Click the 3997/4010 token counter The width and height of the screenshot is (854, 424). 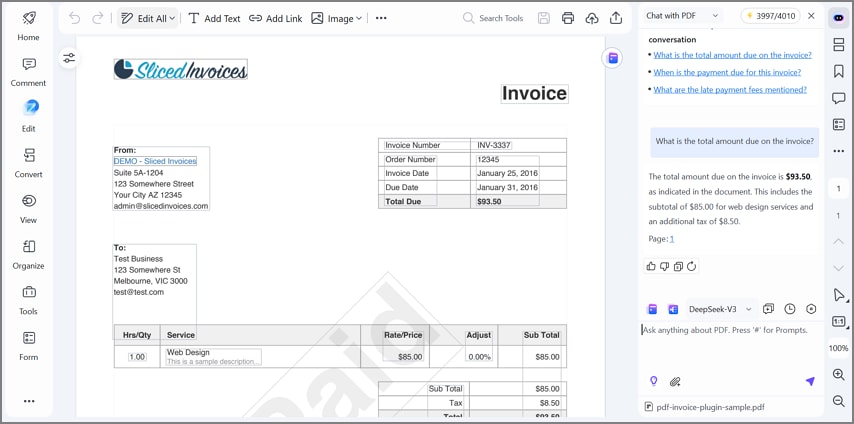(x=770, y=16)
